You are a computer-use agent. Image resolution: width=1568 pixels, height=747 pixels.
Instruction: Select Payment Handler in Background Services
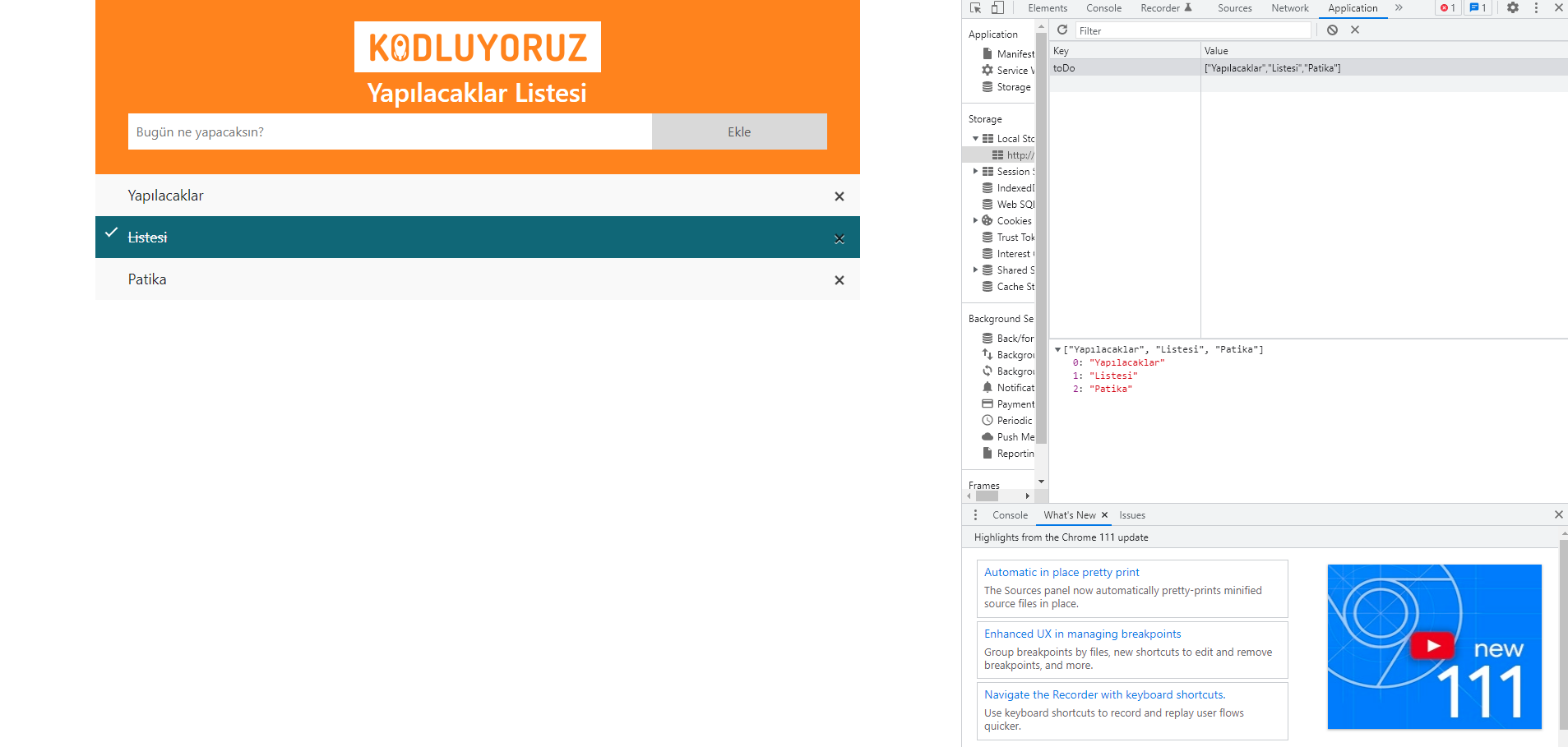point(1015,403)
